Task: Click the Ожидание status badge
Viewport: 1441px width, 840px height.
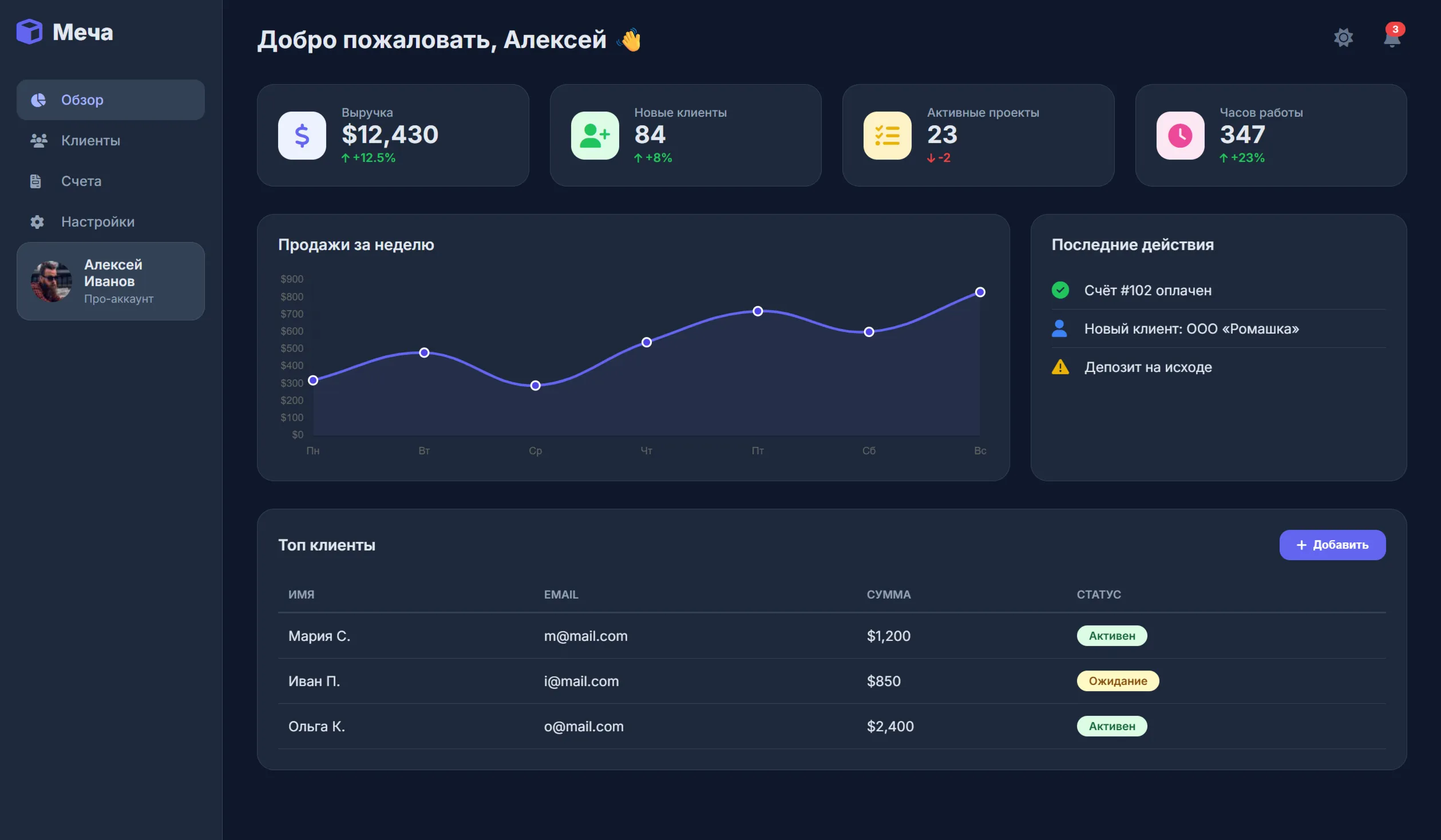Action: [x=1117, y=681]
